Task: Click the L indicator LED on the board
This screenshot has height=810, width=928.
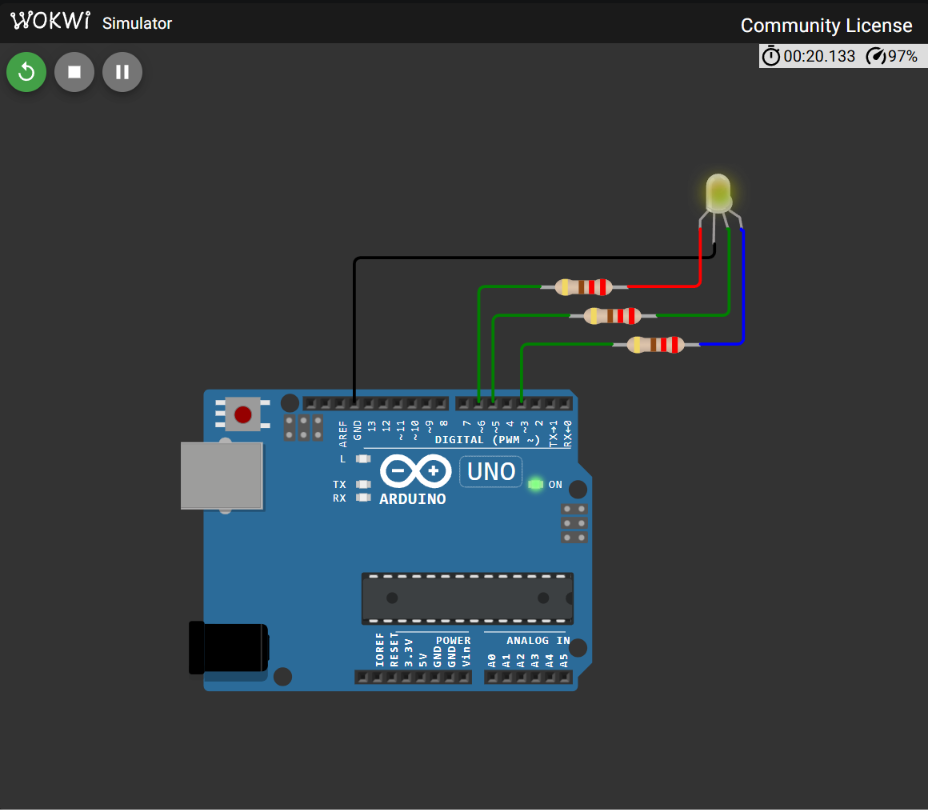Action: [x=363, y=459]
